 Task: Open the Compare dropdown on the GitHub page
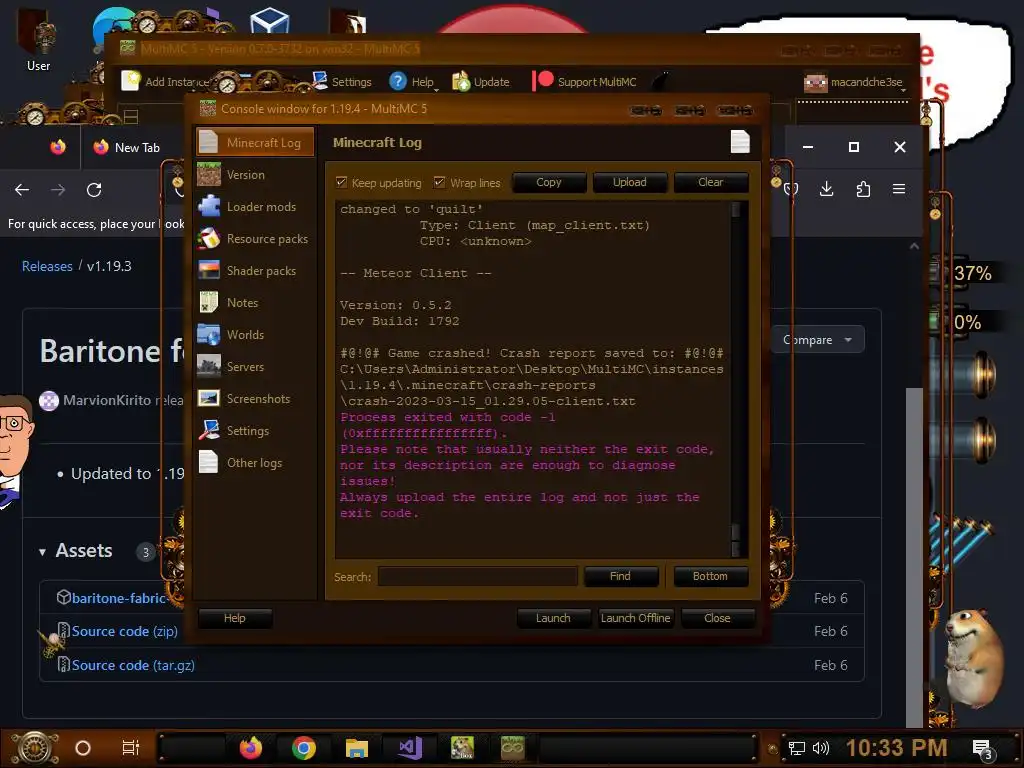[818, 340]
